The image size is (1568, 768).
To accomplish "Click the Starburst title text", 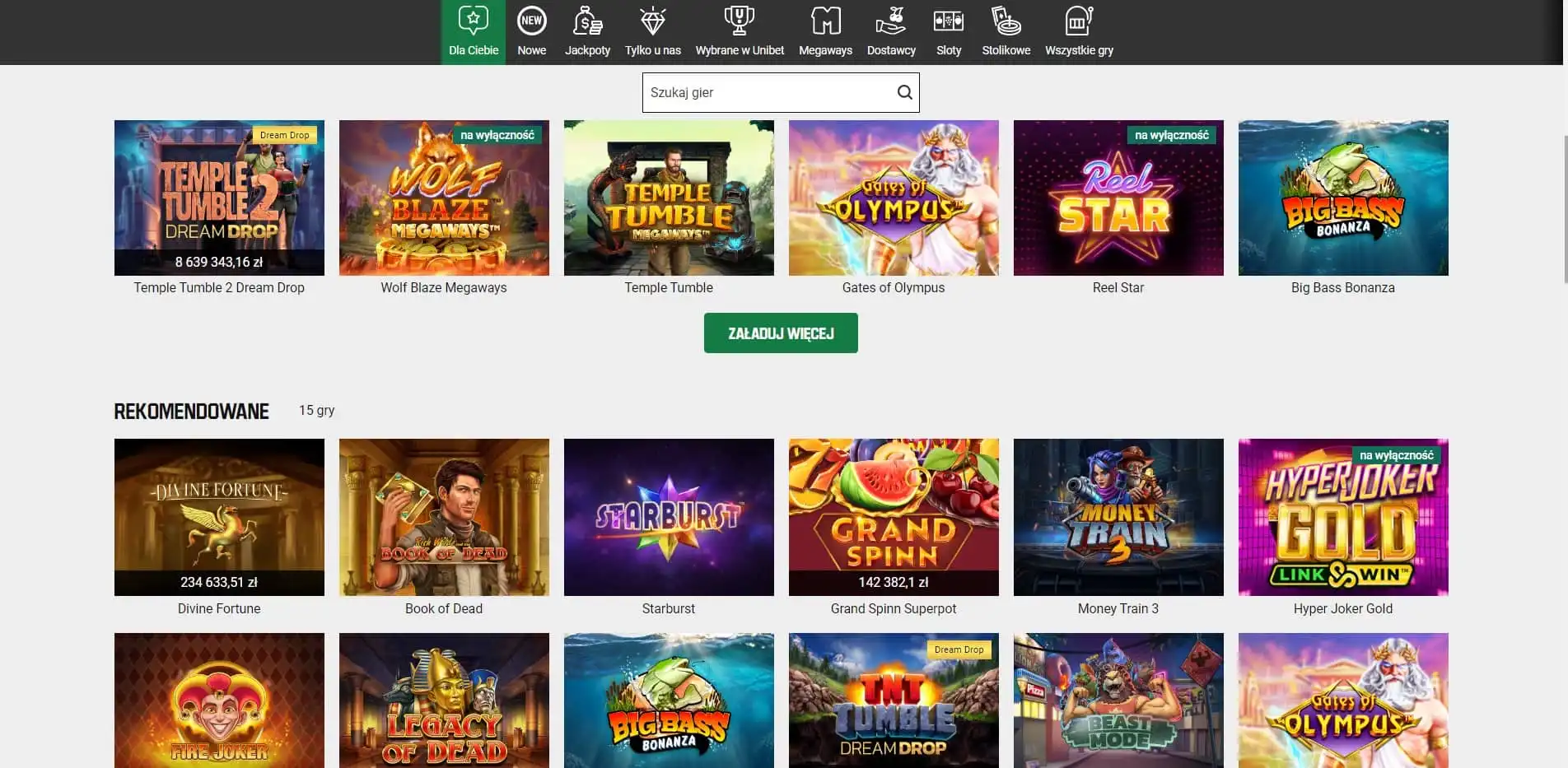I will tap(669, 608).
